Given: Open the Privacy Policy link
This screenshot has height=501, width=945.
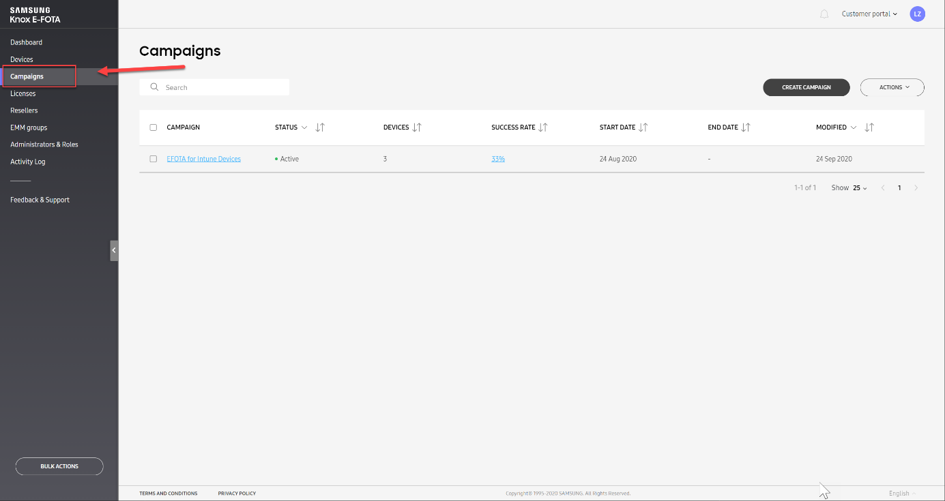Looking at the screenshot, I should [x=237, y=493].
